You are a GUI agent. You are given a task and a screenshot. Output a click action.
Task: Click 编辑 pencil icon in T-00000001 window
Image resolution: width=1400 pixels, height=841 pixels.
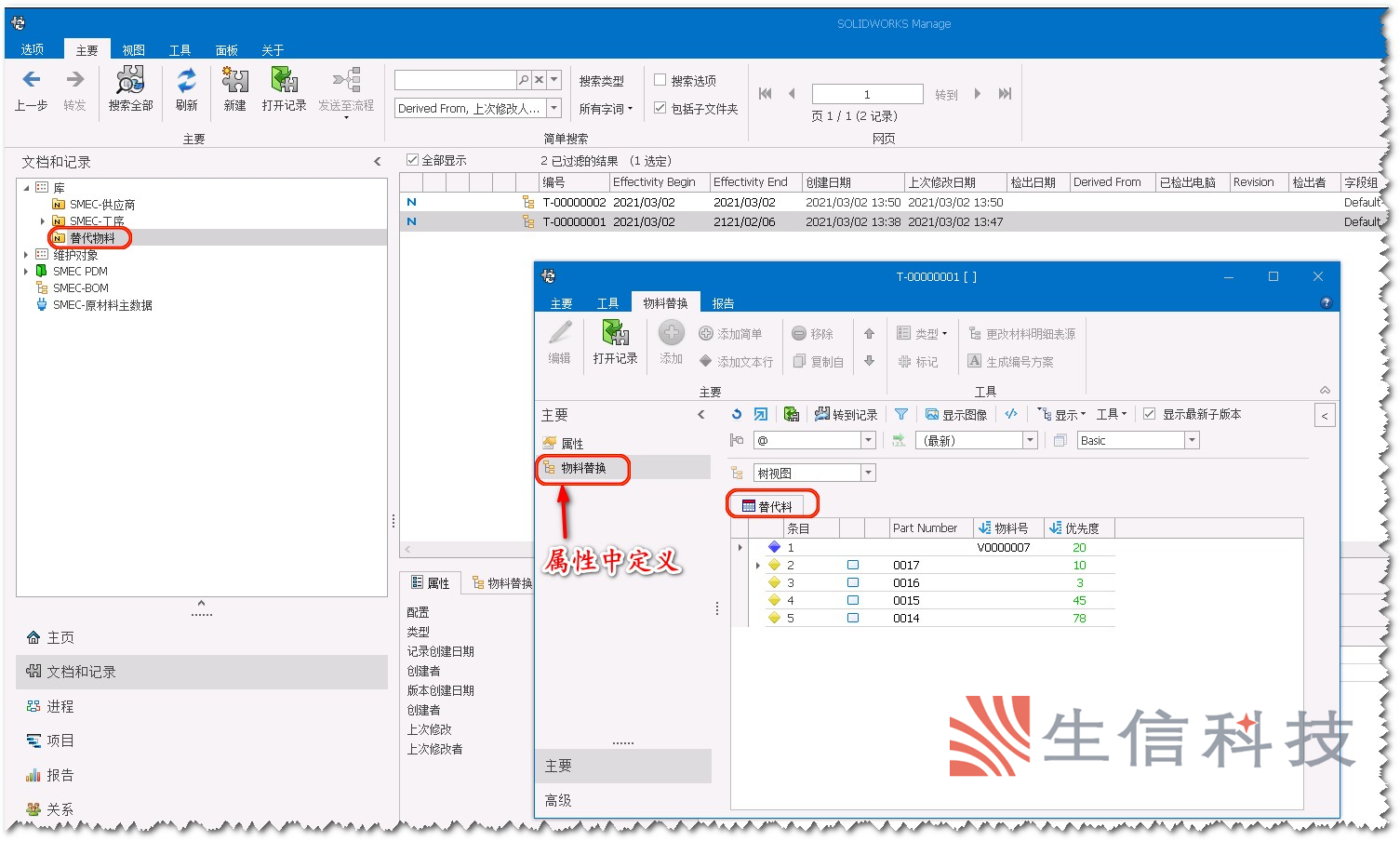coord(560,333)
